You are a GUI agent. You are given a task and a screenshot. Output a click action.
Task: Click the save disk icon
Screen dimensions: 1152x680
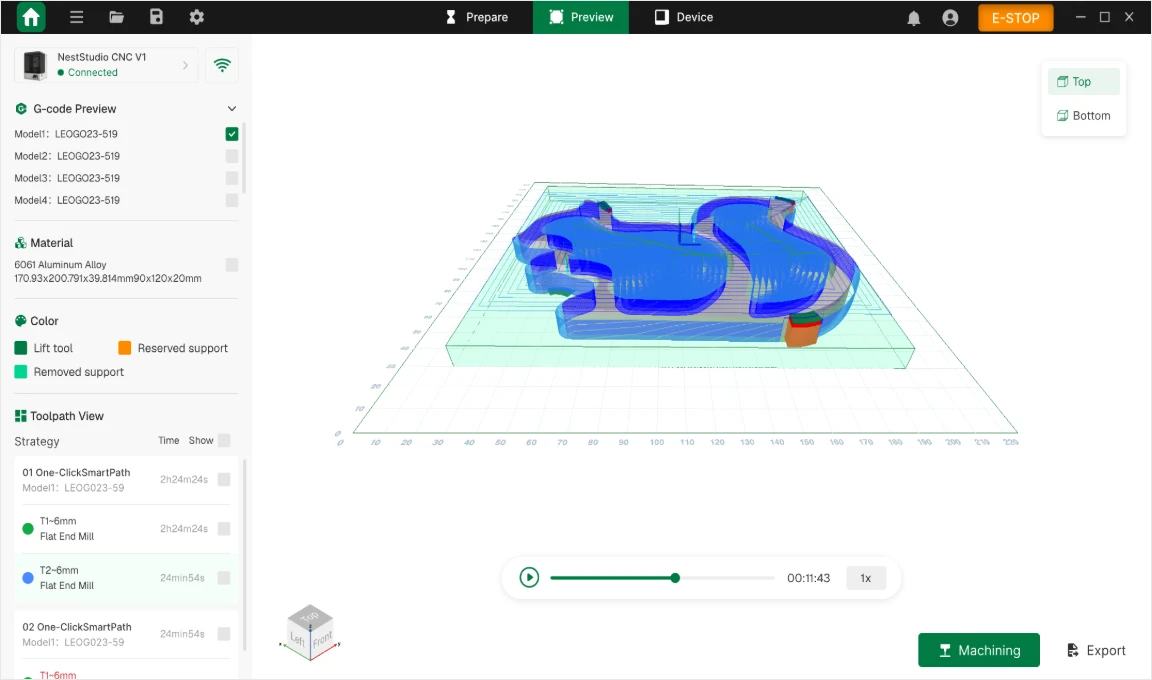156,17
